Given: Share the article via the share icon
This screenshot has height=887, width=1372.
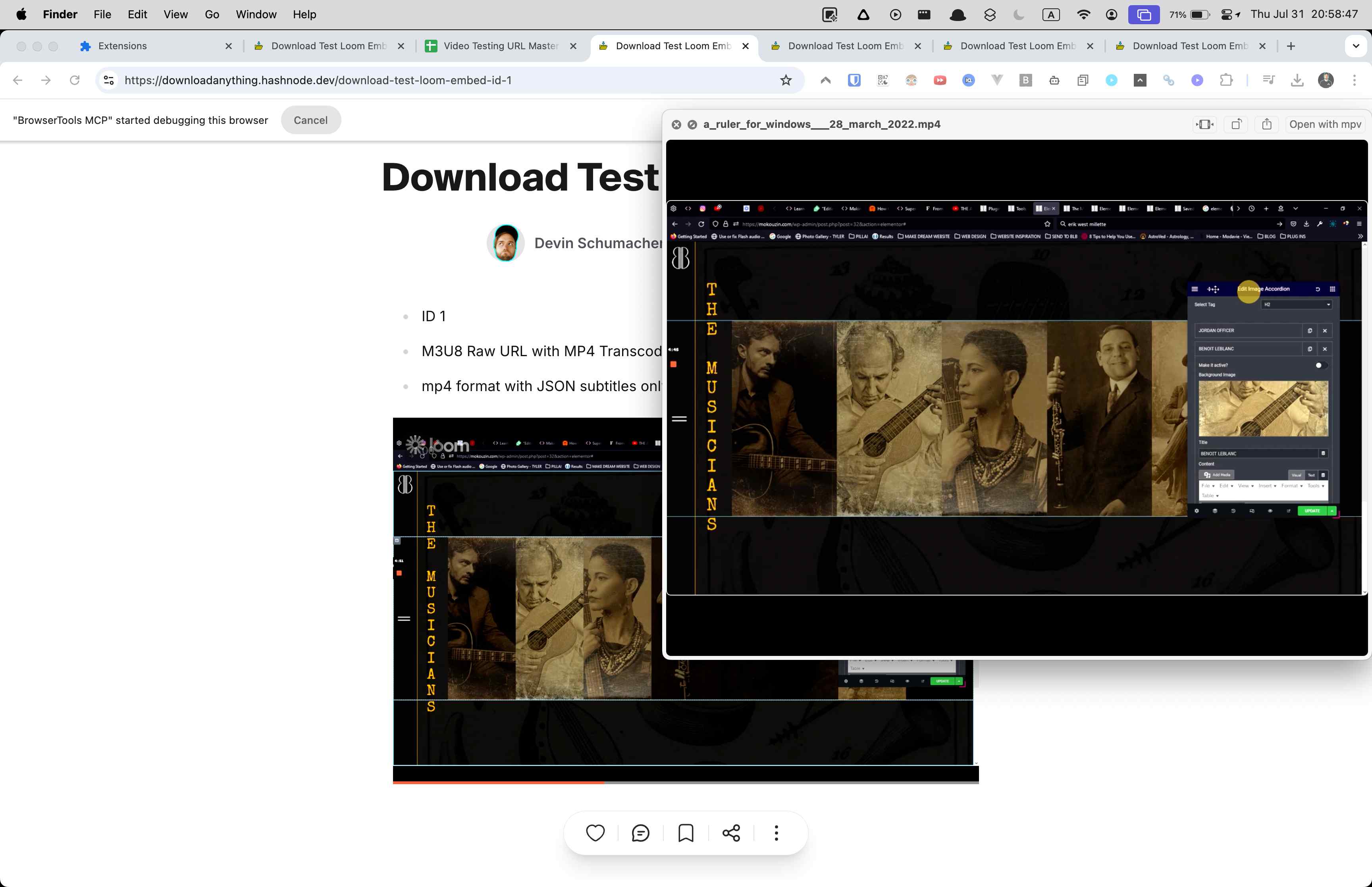Looking at the screenshot, I should click(730, 832).
